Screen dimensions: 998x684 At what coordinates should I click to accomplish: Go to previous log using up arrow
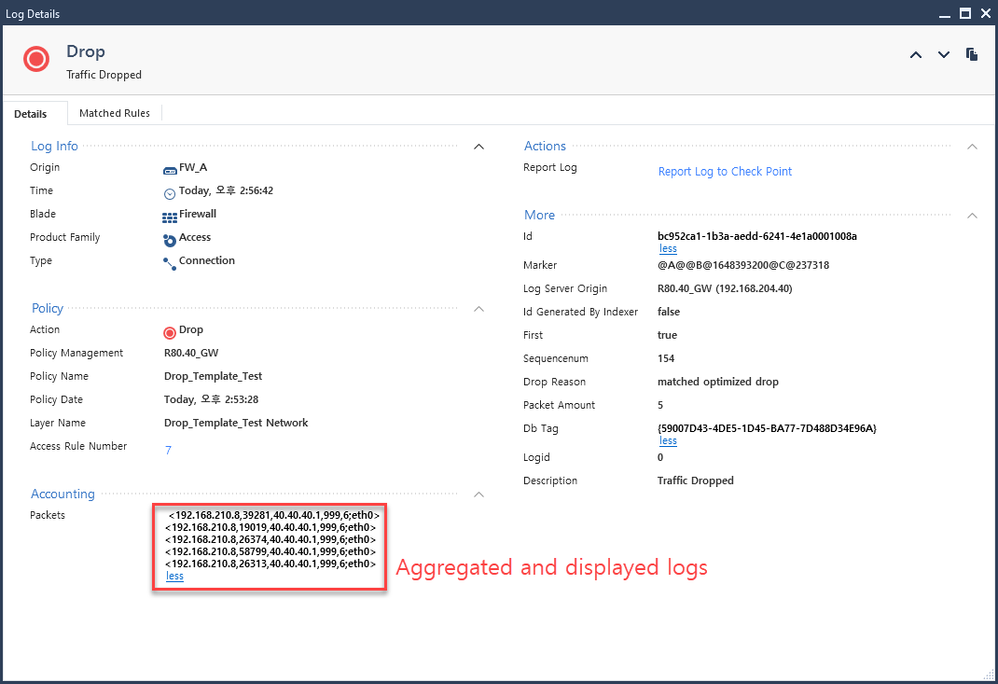coord(915,55)
